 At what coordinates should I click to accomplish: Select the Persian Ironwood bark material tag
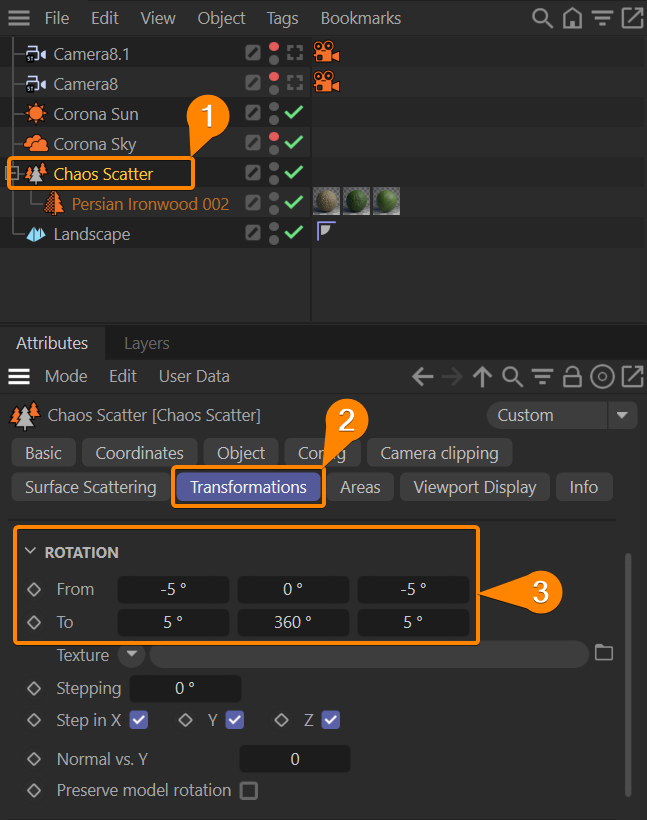coord(326,201)
